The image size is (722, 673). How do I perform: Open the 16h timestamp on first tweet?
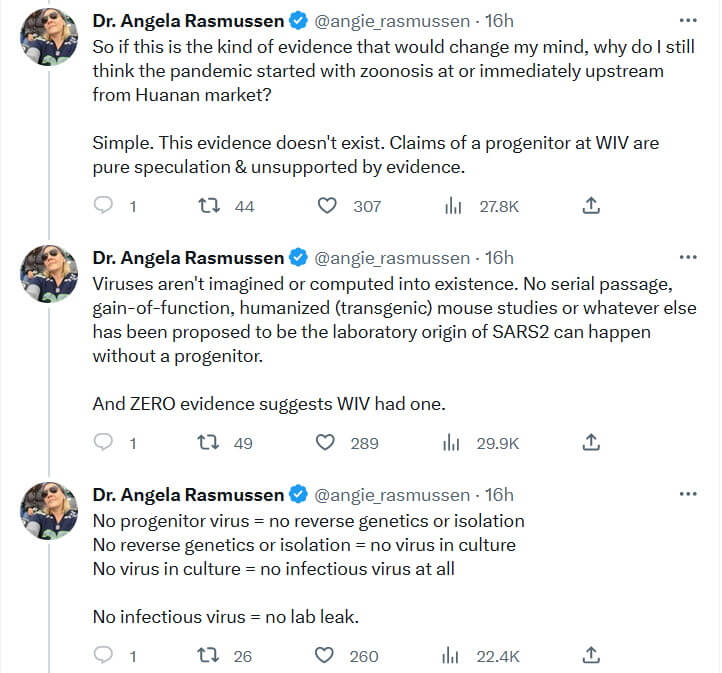tap(498, 21)
